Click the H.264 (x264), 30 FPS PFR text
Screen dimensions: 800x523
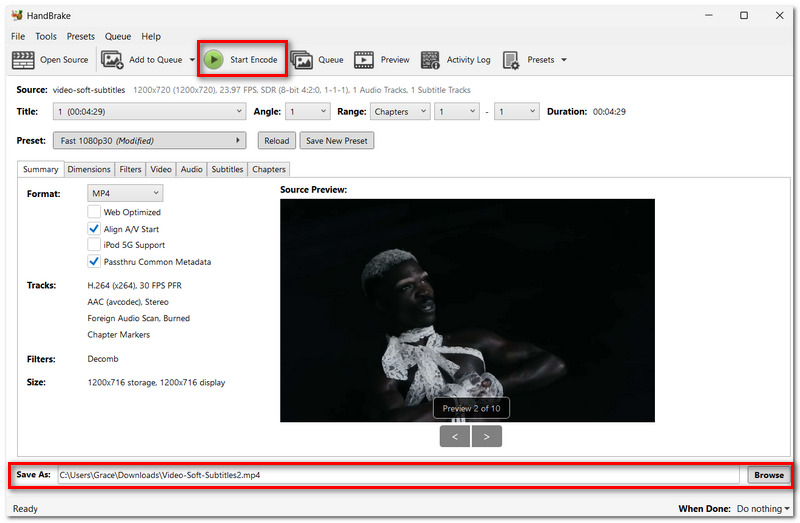[135, 285]
